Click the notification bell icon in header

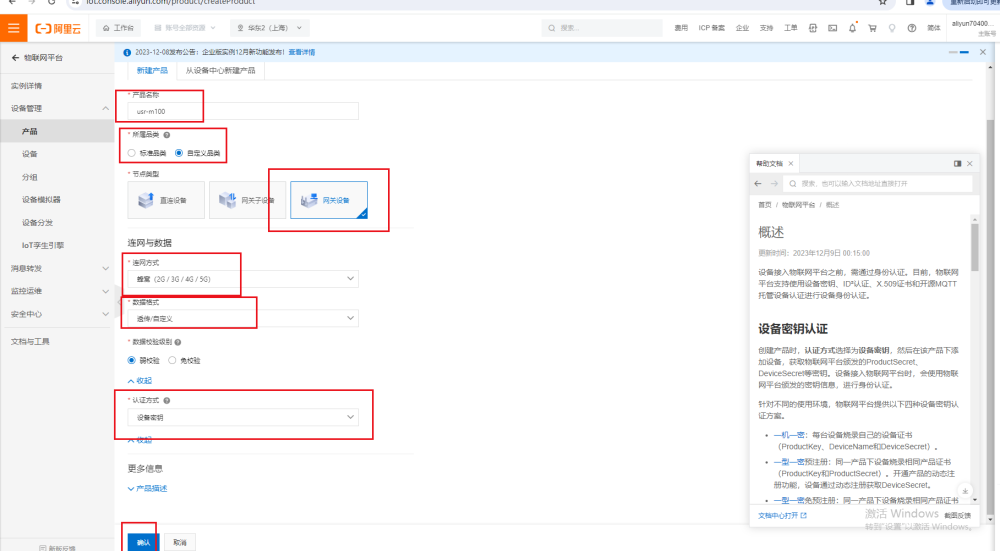coord(851,28)
